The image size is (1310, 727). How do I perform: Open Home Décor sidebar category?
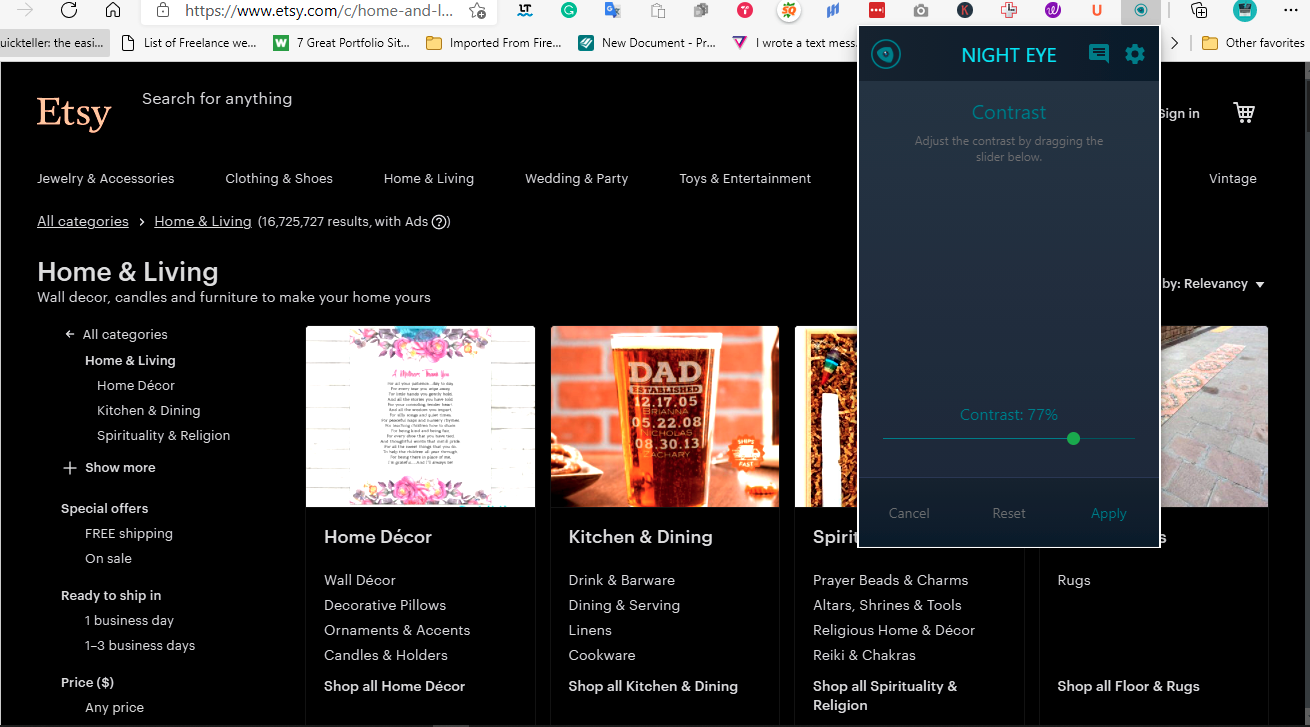(x=136, y=385)
